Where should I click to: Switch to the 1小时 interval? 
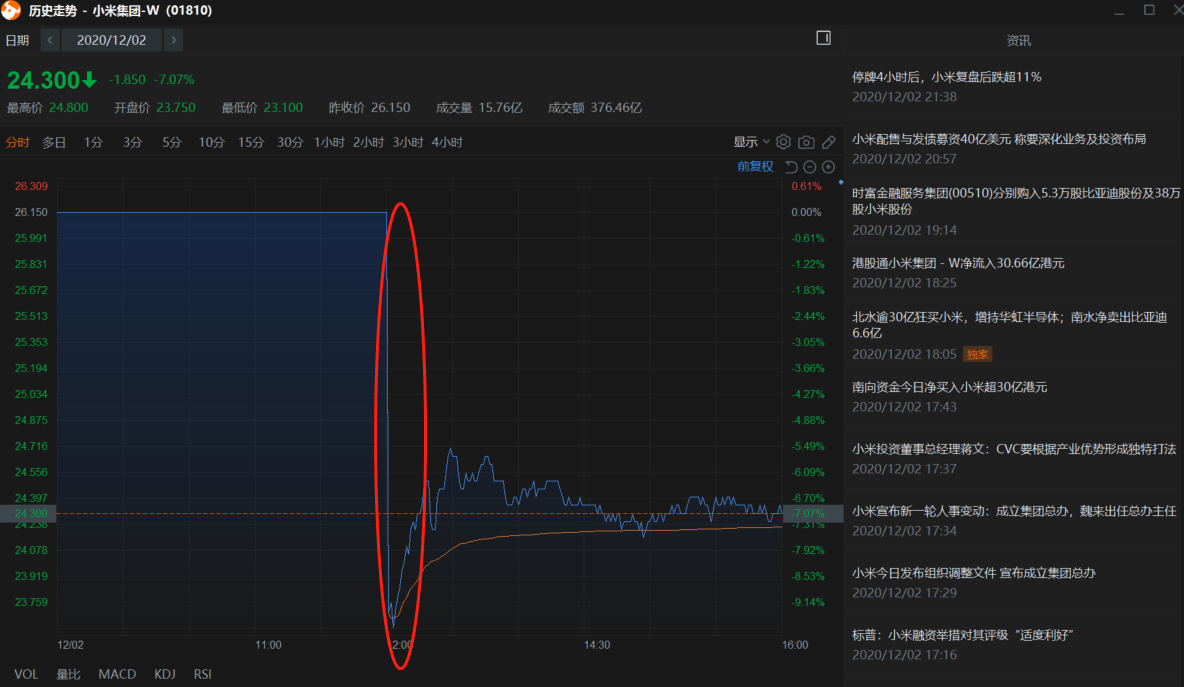coord(329,142)
